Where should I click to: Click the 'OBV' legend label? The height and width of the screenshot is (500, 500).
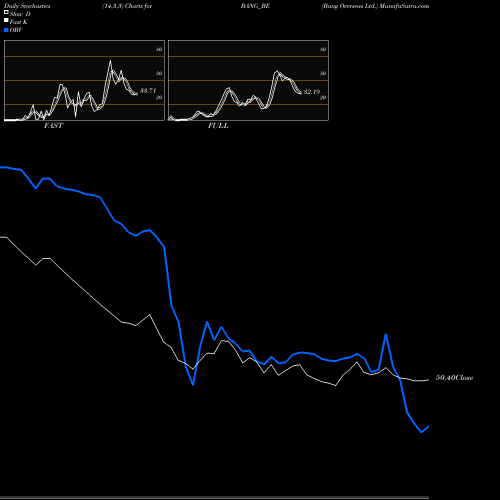(16, 30)
